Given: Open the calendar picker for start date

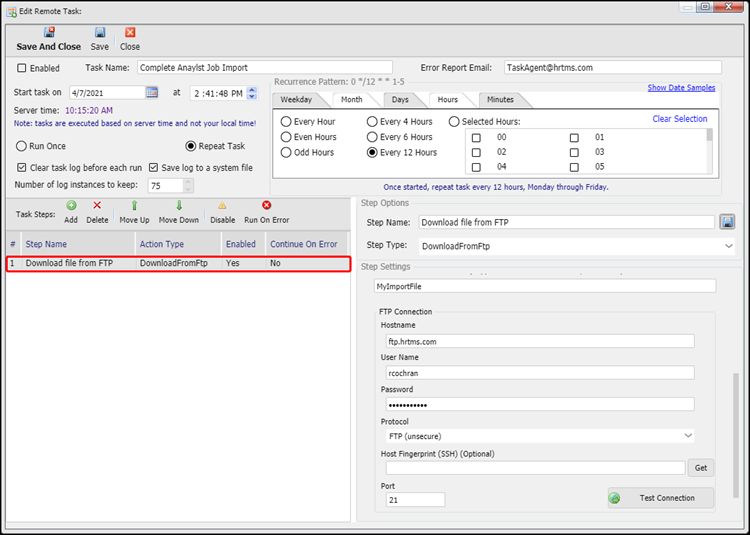Looking at the screenshot, I should coord(152,92).
